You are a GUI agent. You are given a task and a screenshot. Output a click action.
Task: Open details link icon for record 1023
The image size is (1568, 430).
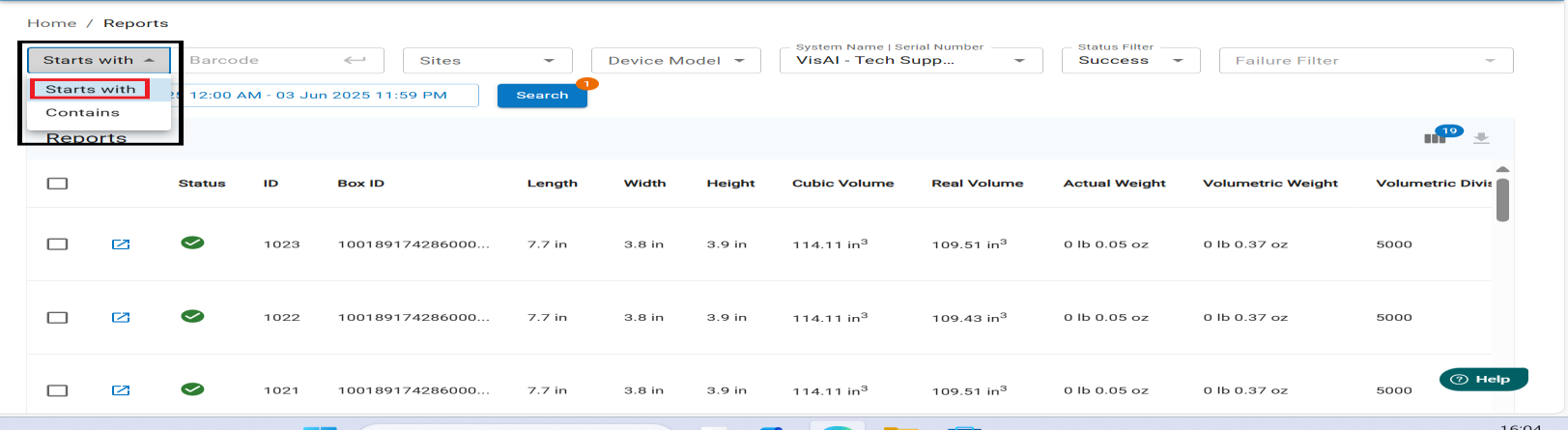click(x=121, y=244)
